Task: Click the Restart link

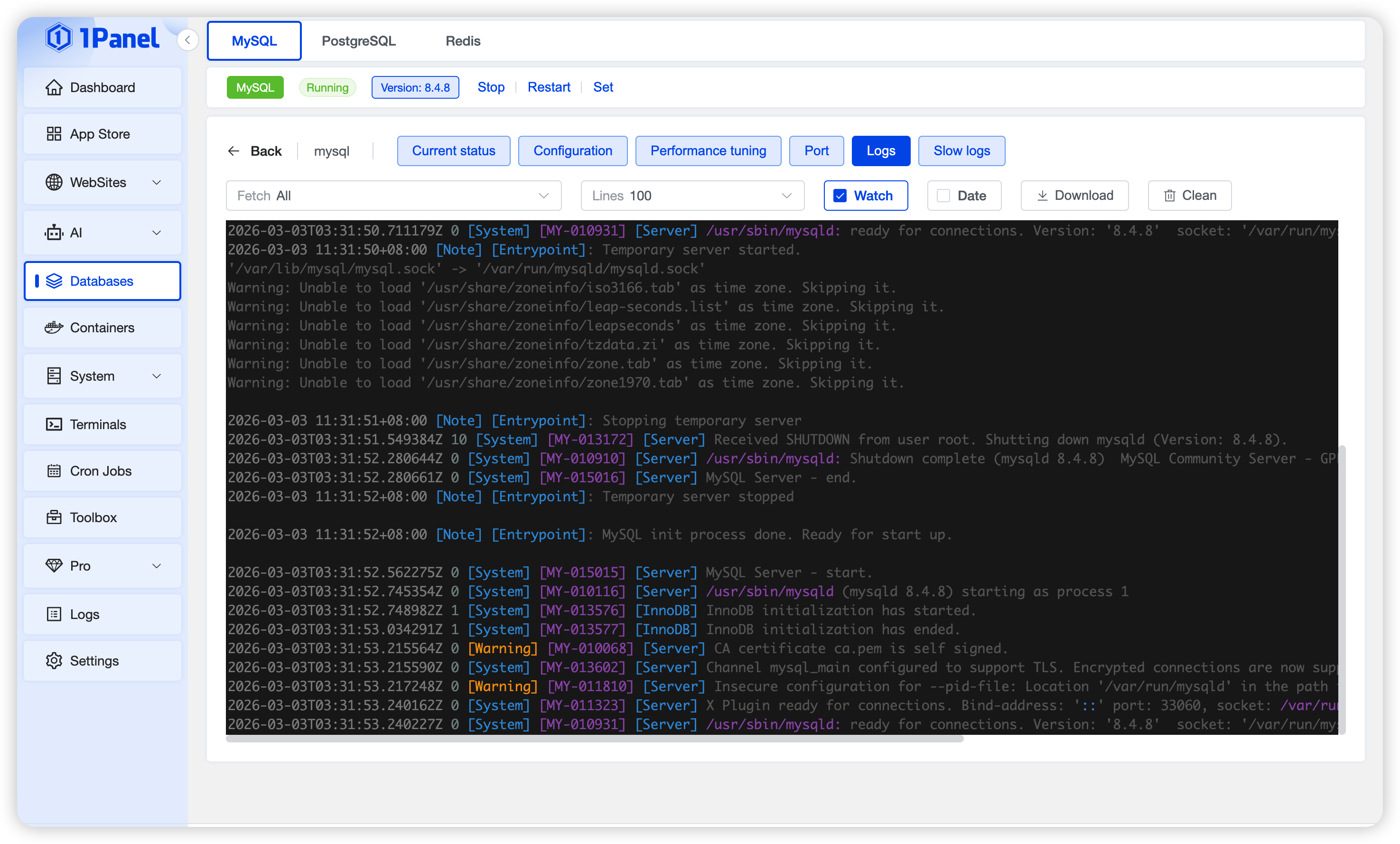Action: (x=548, y=87)
